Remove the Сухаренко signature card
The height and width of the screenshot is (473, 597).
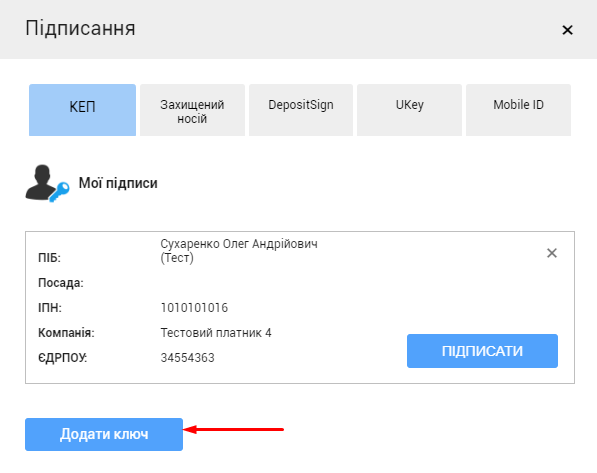click(x=552, y=253)
